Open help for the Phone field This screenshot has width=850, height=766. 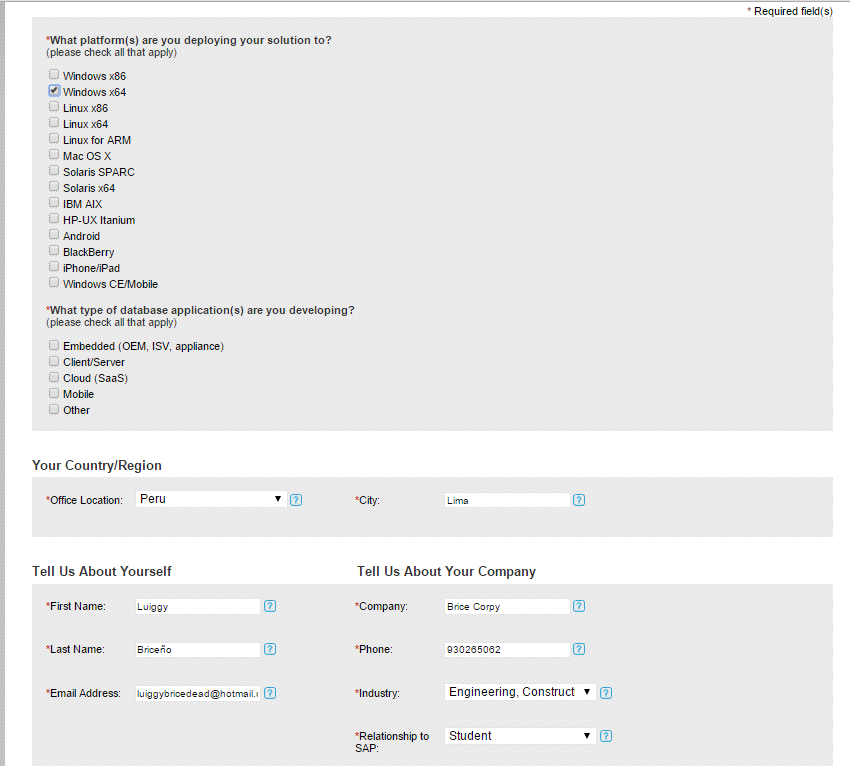[x=579, y=649]
